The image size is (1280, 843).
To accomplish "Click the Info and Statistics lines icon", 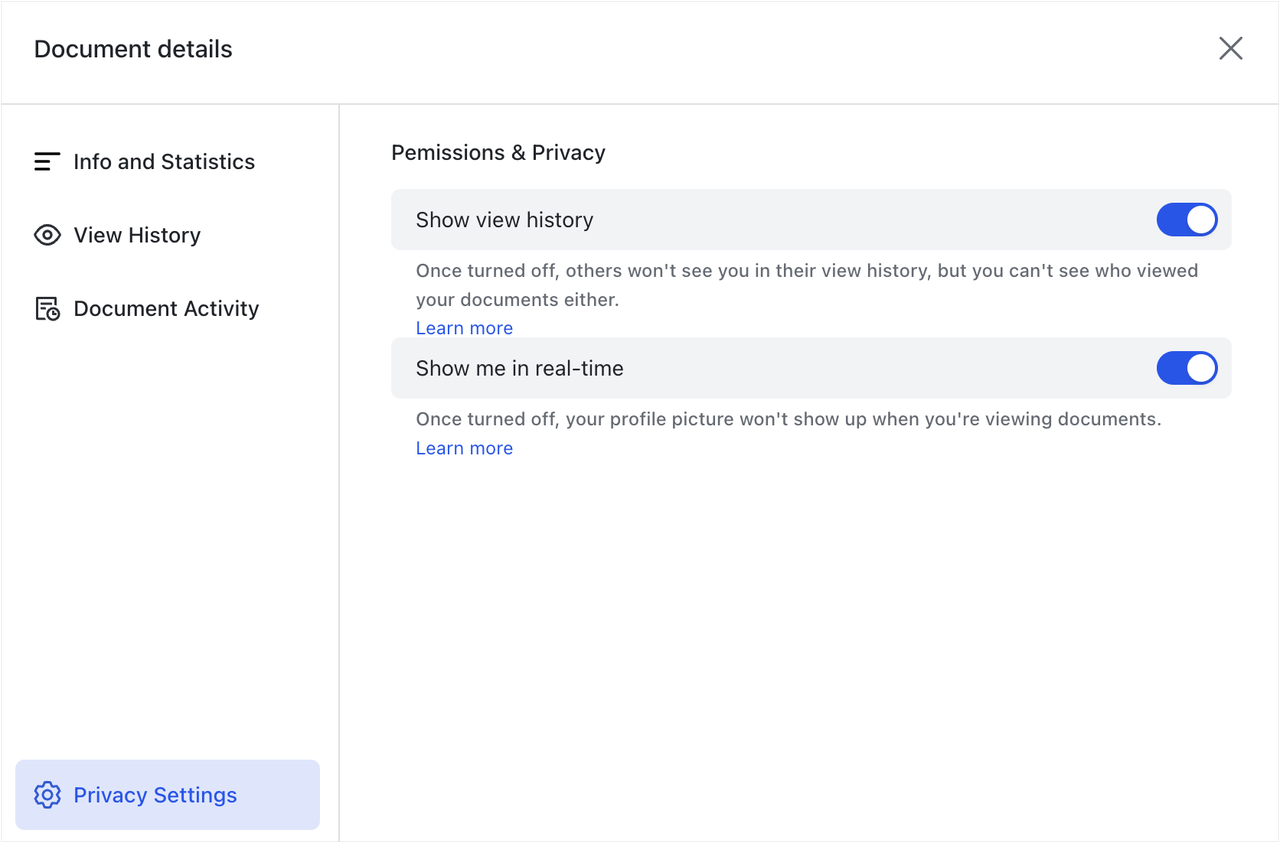I will 47,162.
